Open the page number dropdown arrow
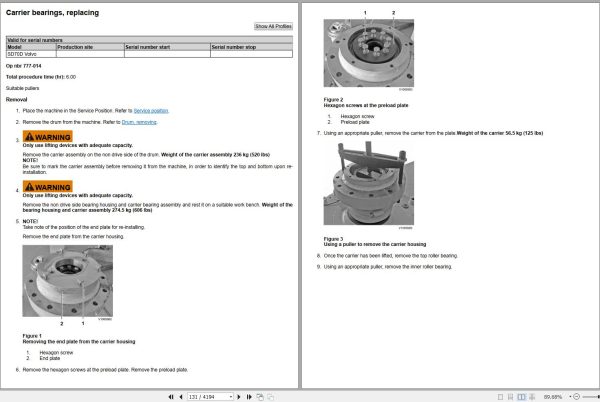Viewport: 600px width, 402px height. coord(231,397)
